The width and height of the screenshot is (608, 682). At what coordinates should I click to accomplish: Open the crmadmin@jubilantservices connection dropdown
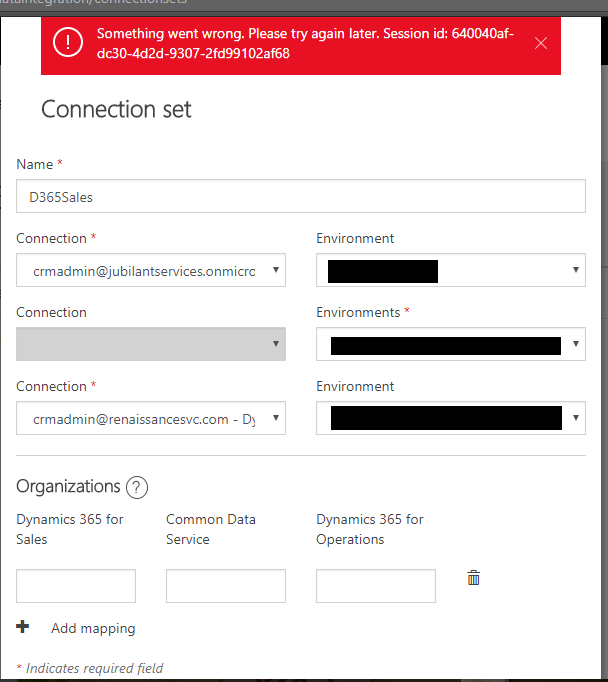151,270
